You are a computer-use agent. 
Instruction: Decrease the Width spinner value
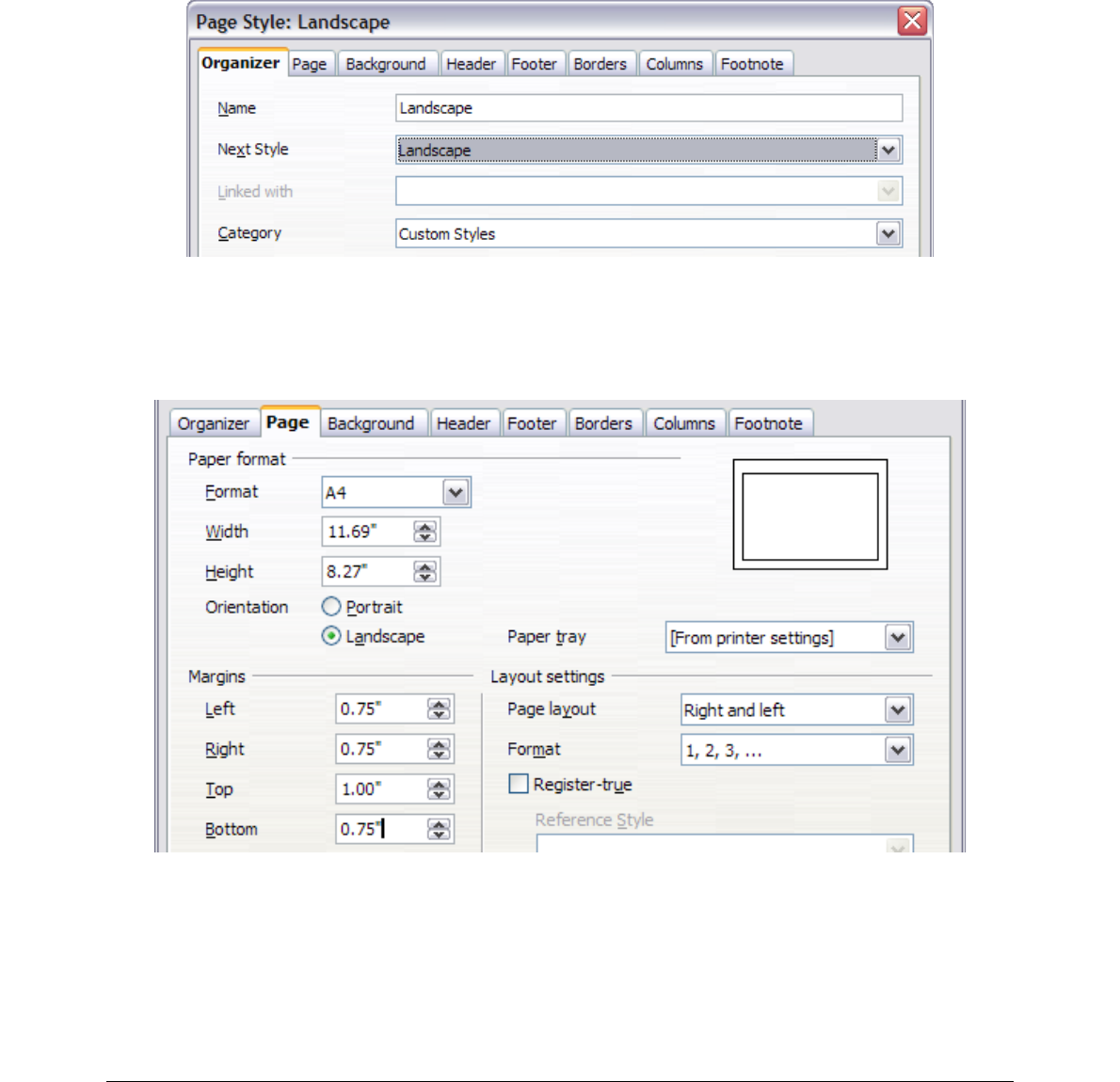point(425,537)
